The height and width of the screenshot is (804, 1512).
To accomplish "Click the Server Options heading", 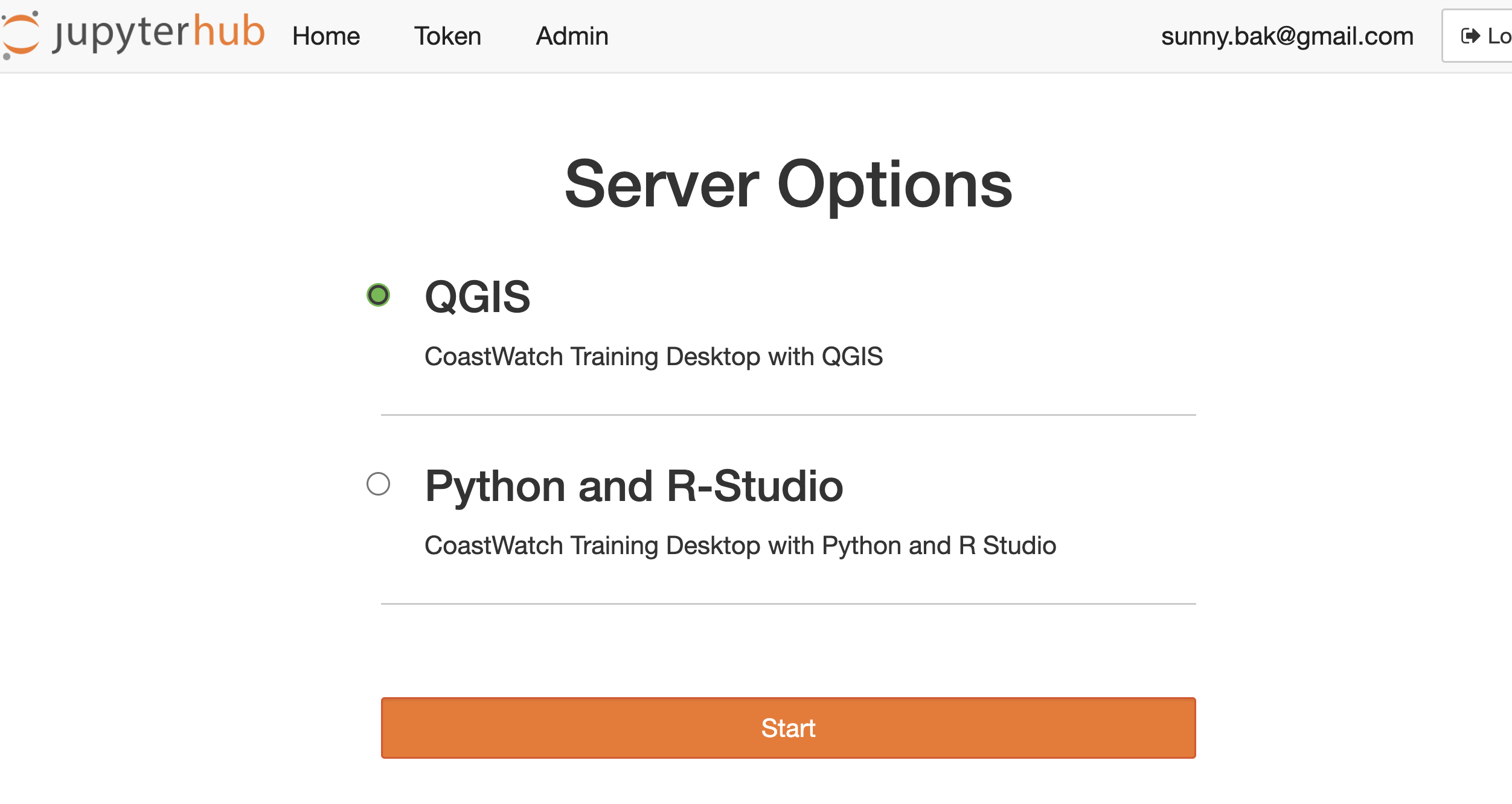I will [x=788, y=184].
